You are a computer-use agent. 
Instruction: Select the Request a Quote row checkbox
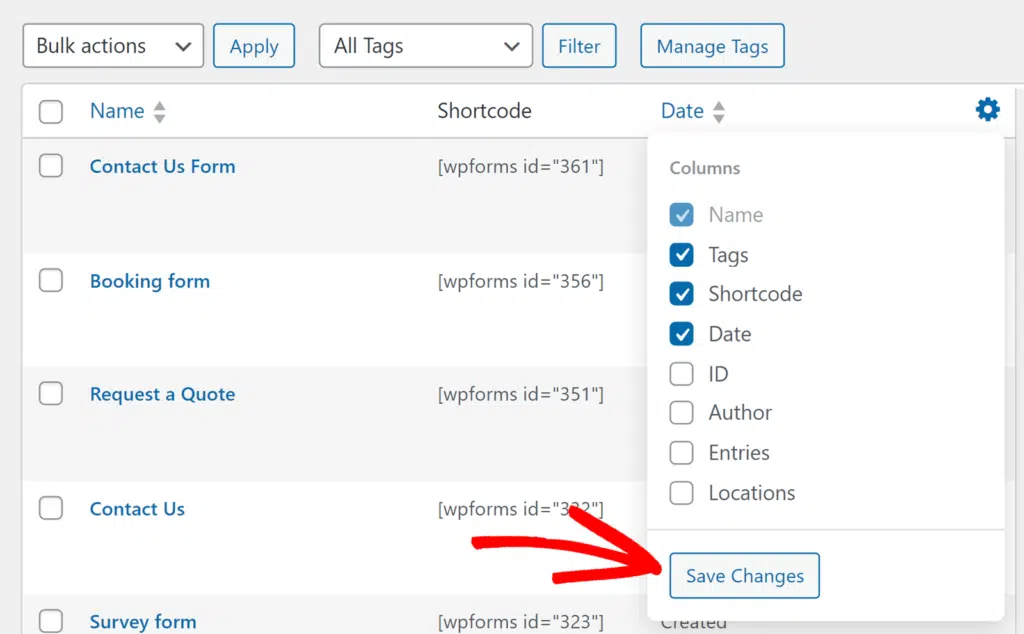pyautogui.click(x=51, y=394)
